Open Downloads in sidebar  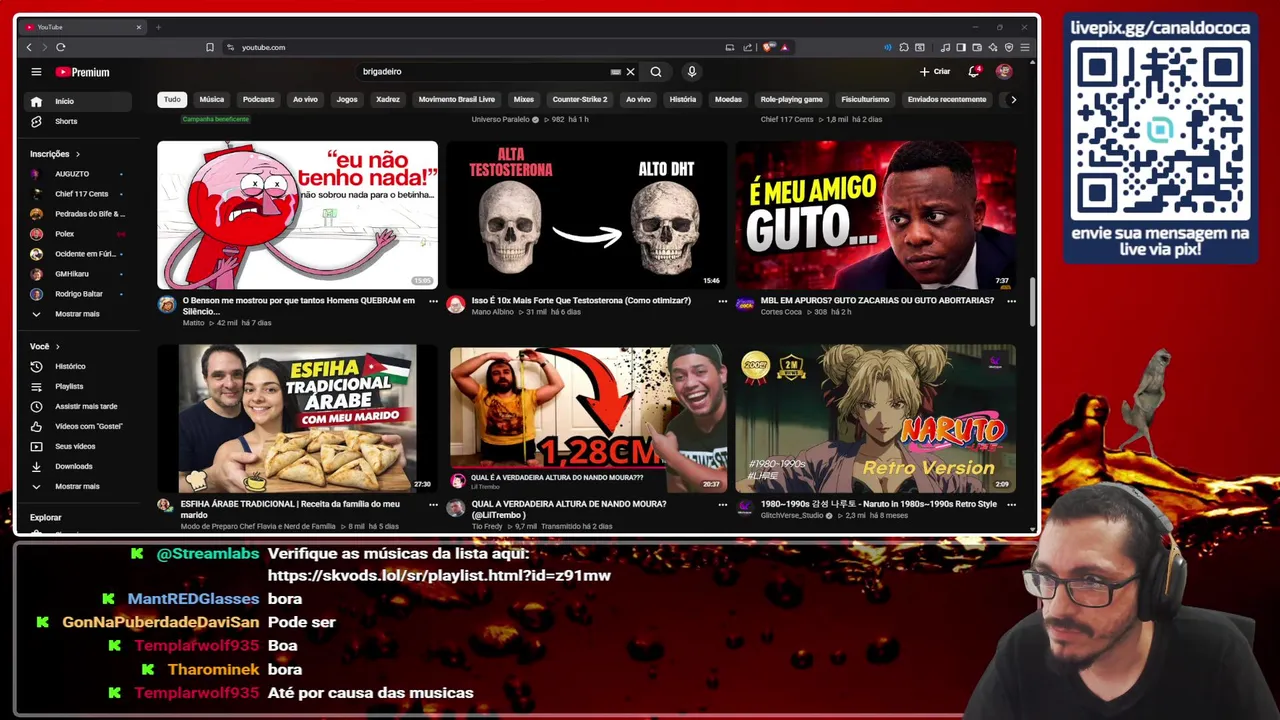point(78,466)
